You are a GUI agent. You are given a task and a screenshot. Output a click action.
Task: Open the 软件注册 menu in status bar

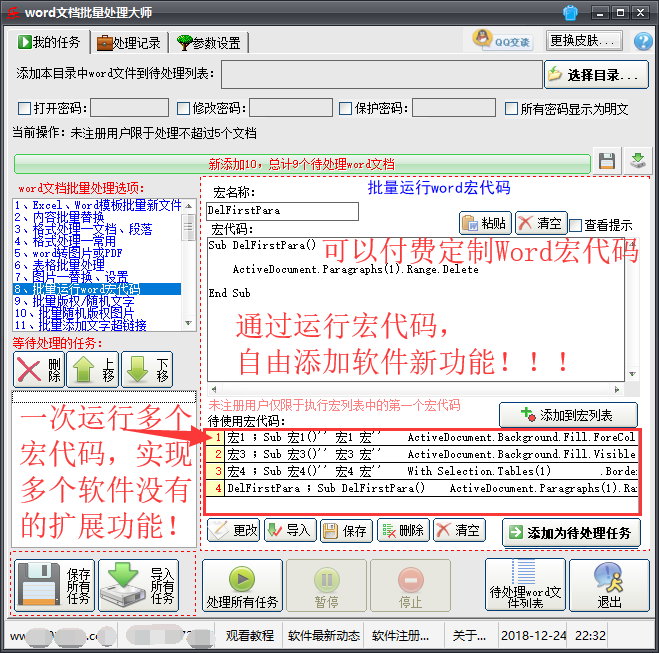[401, 635]
